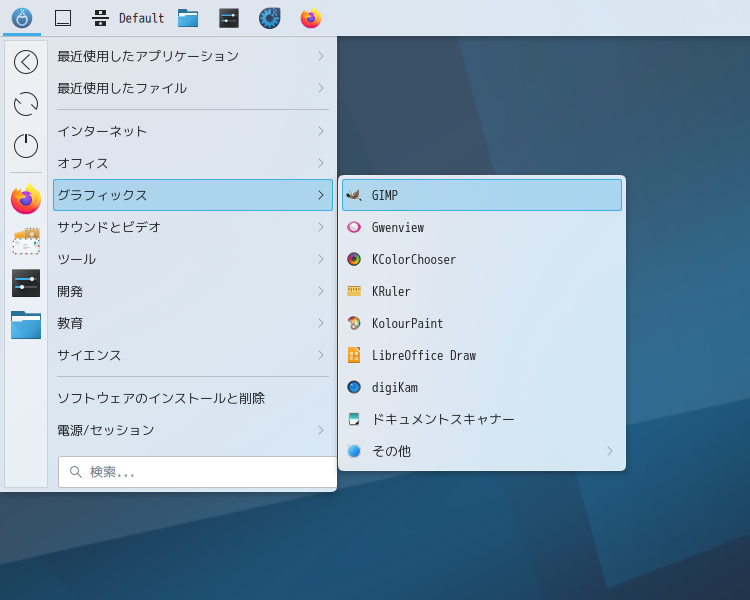This screenshot has height=600, width=750.
Task: Open the Default activity switcher
Action: tap(128, 18)
